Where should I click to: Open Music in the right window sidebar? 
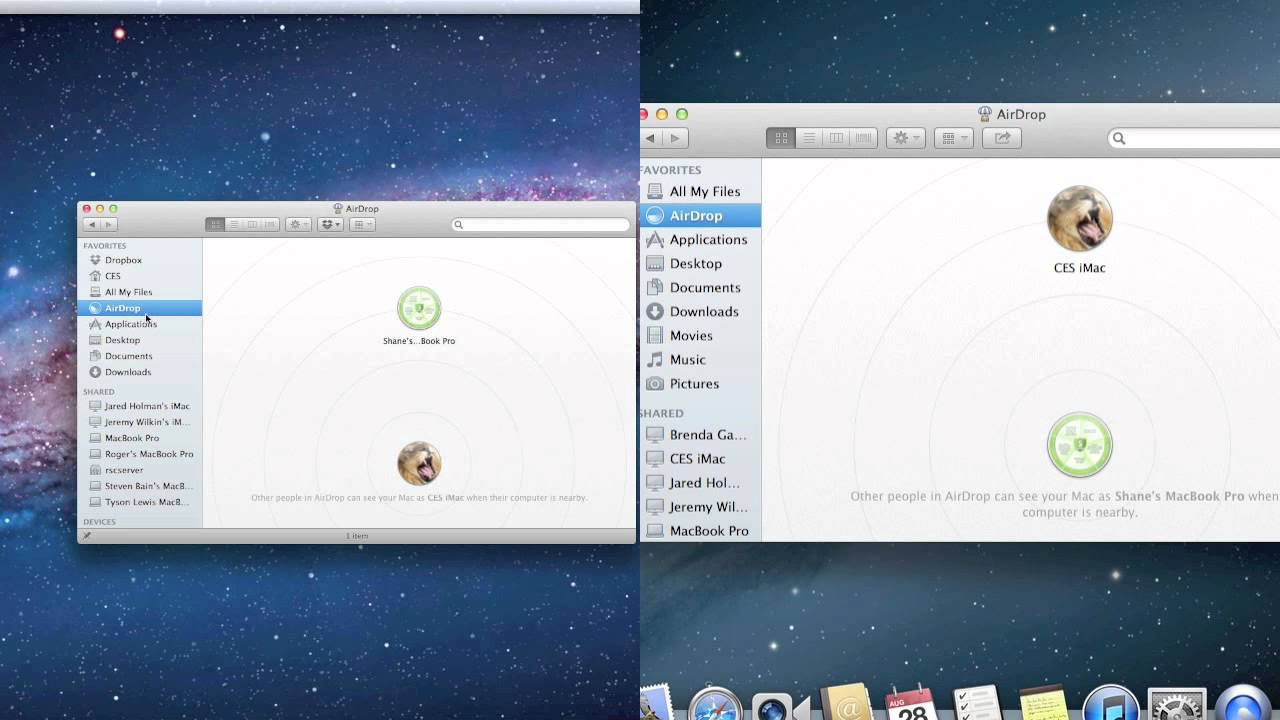tap(700, 359)
